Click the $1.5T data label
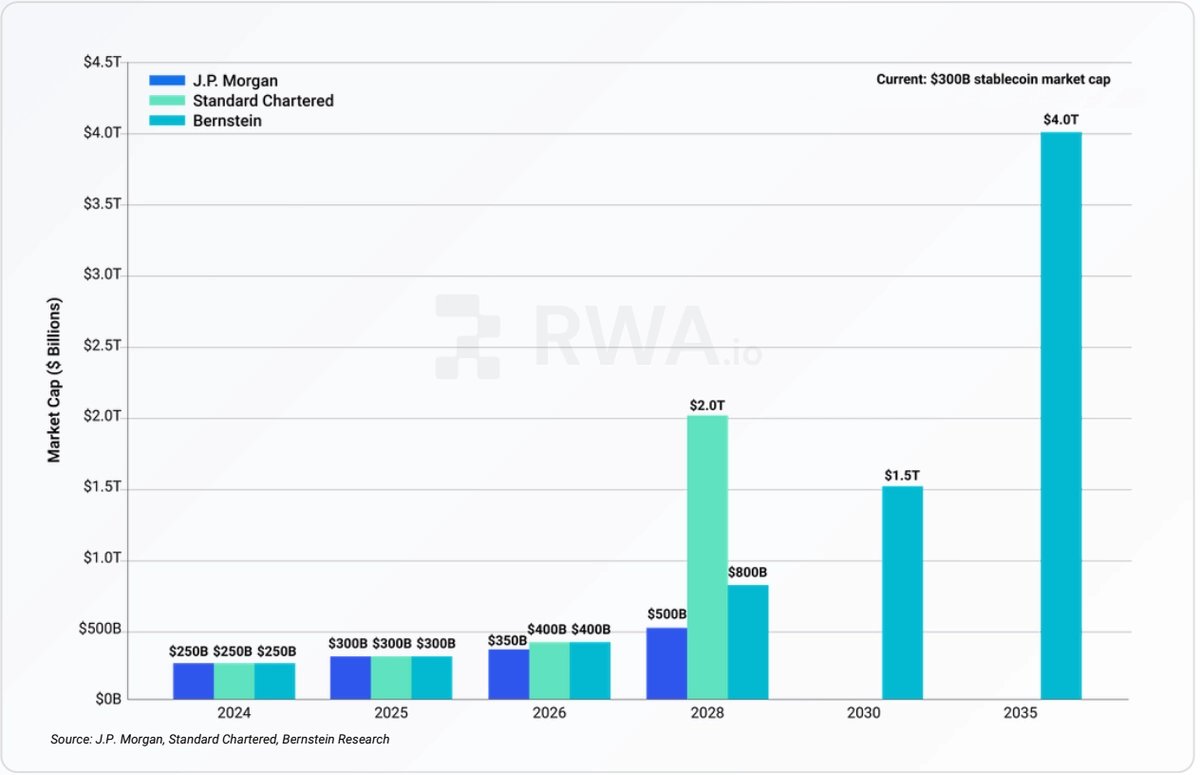Image resolution: width=1200 pixels, height=775 pixels. 903,474
